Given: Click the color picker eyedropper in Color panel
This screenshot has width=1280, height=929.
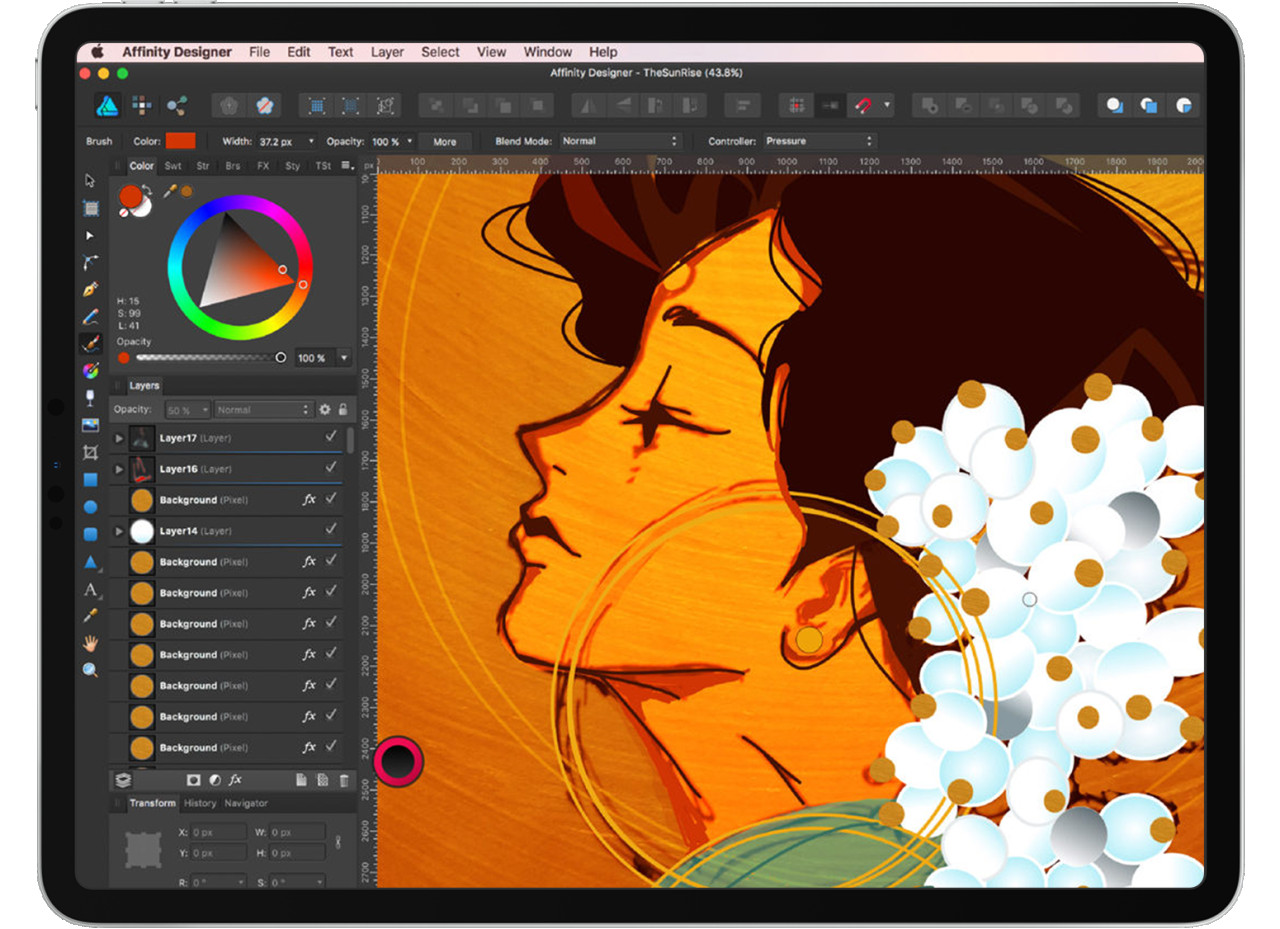Looking at the screenshot, I should point(170,190).
